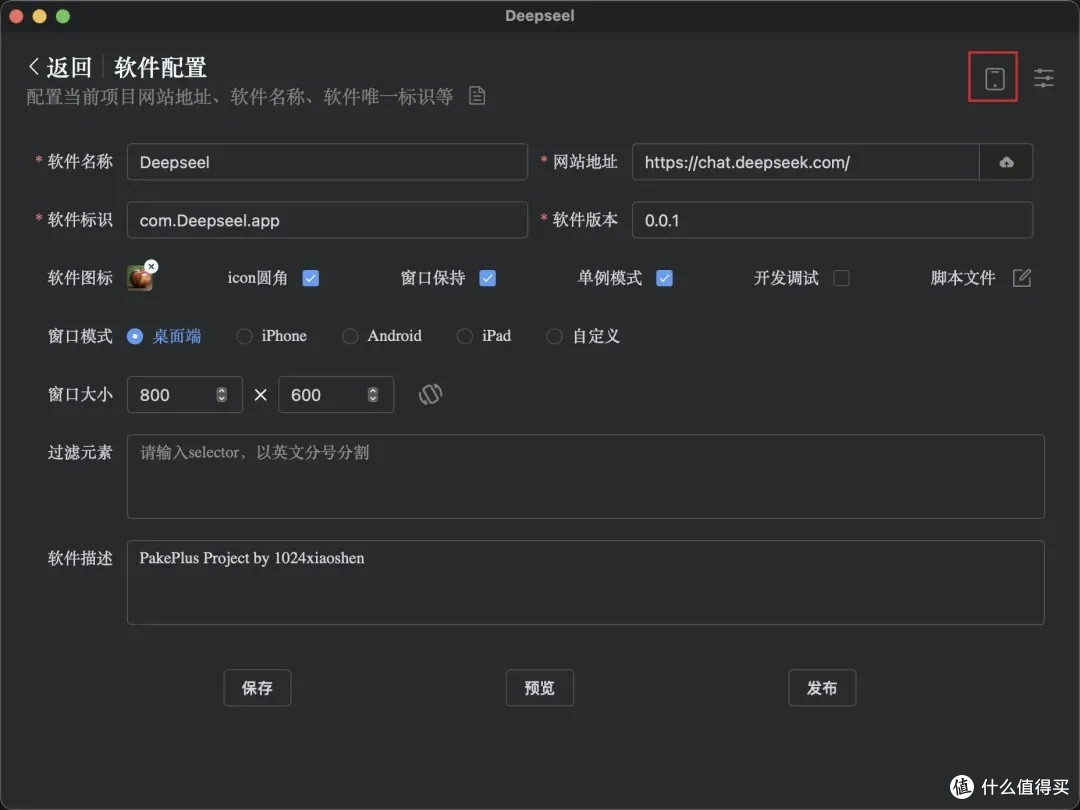Click the yellow macOS minimize button

coord(39,16)
